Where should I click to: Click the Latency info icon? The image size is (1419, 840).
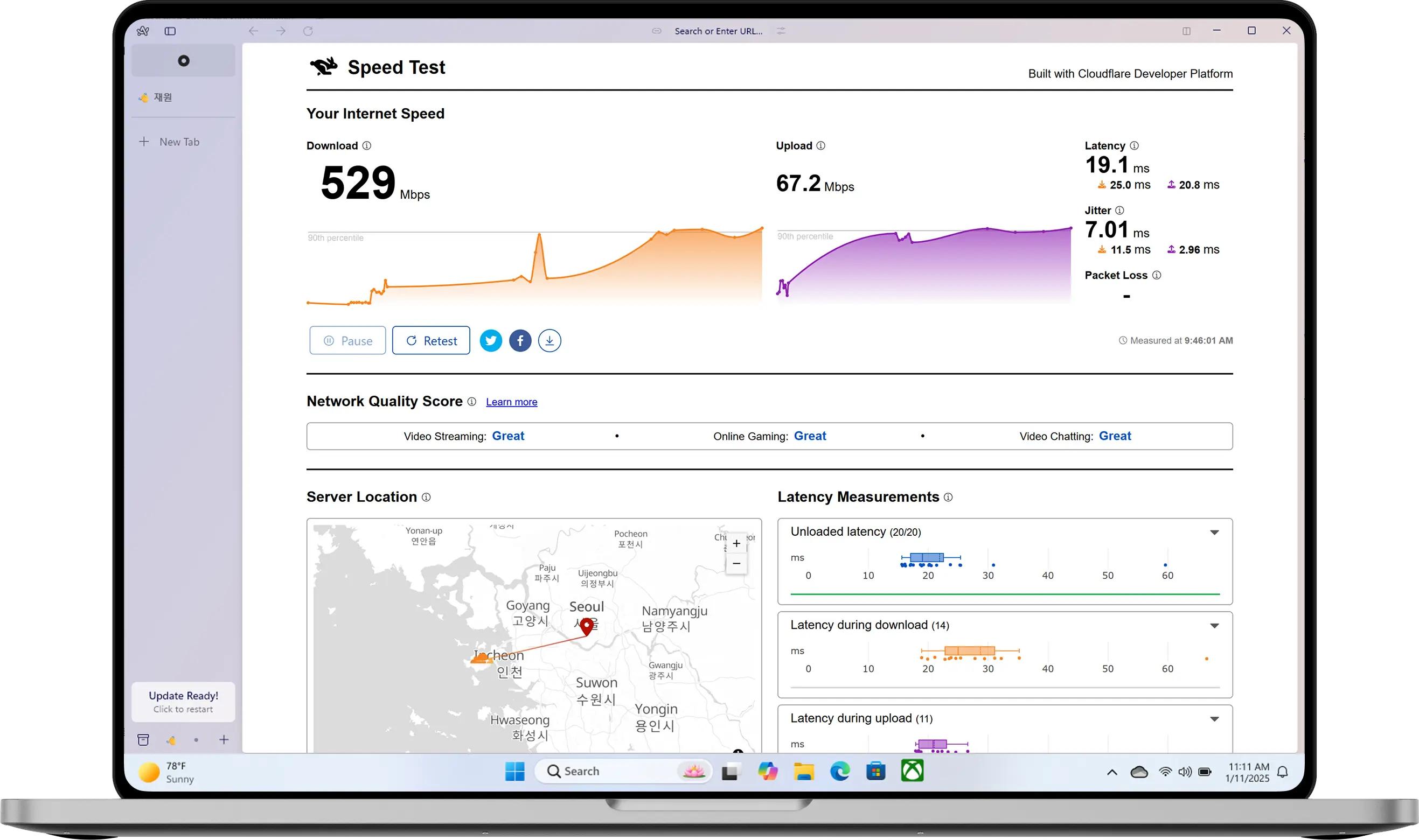click(x=1134, y=145)
